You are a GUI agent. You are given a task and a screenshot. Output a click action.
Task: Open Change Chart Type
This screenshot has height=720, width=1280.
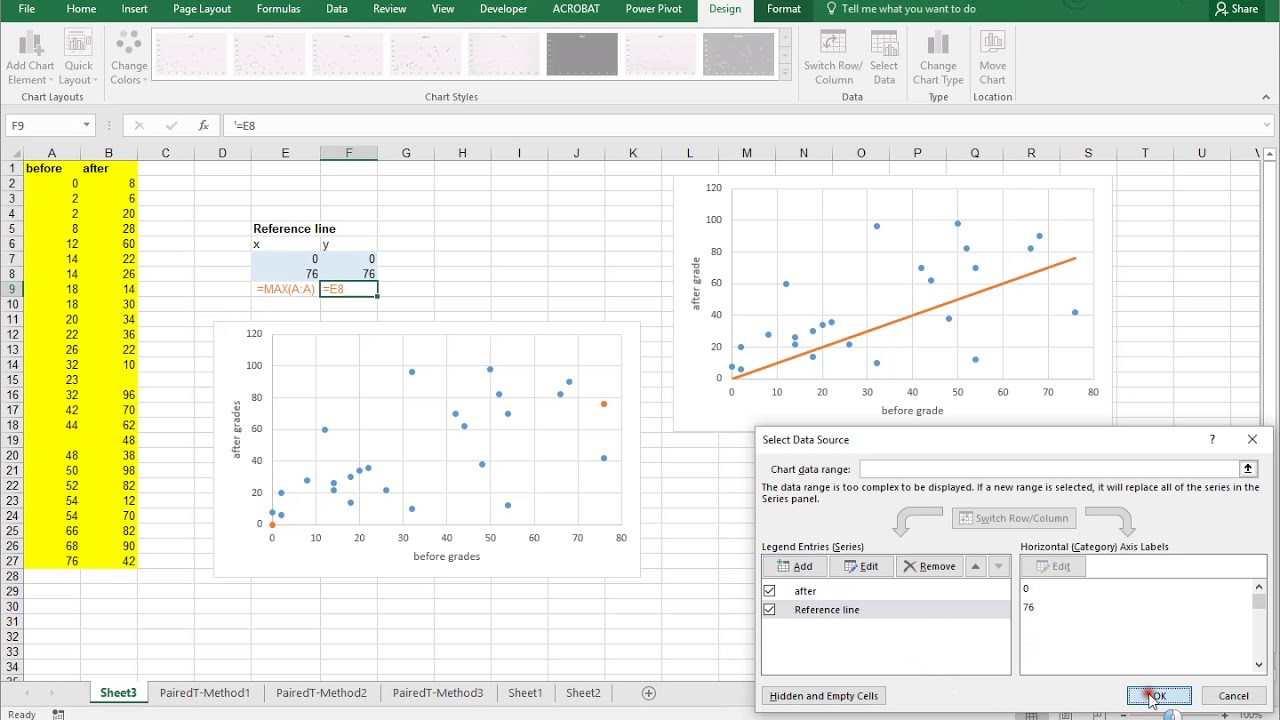(938, 58)
